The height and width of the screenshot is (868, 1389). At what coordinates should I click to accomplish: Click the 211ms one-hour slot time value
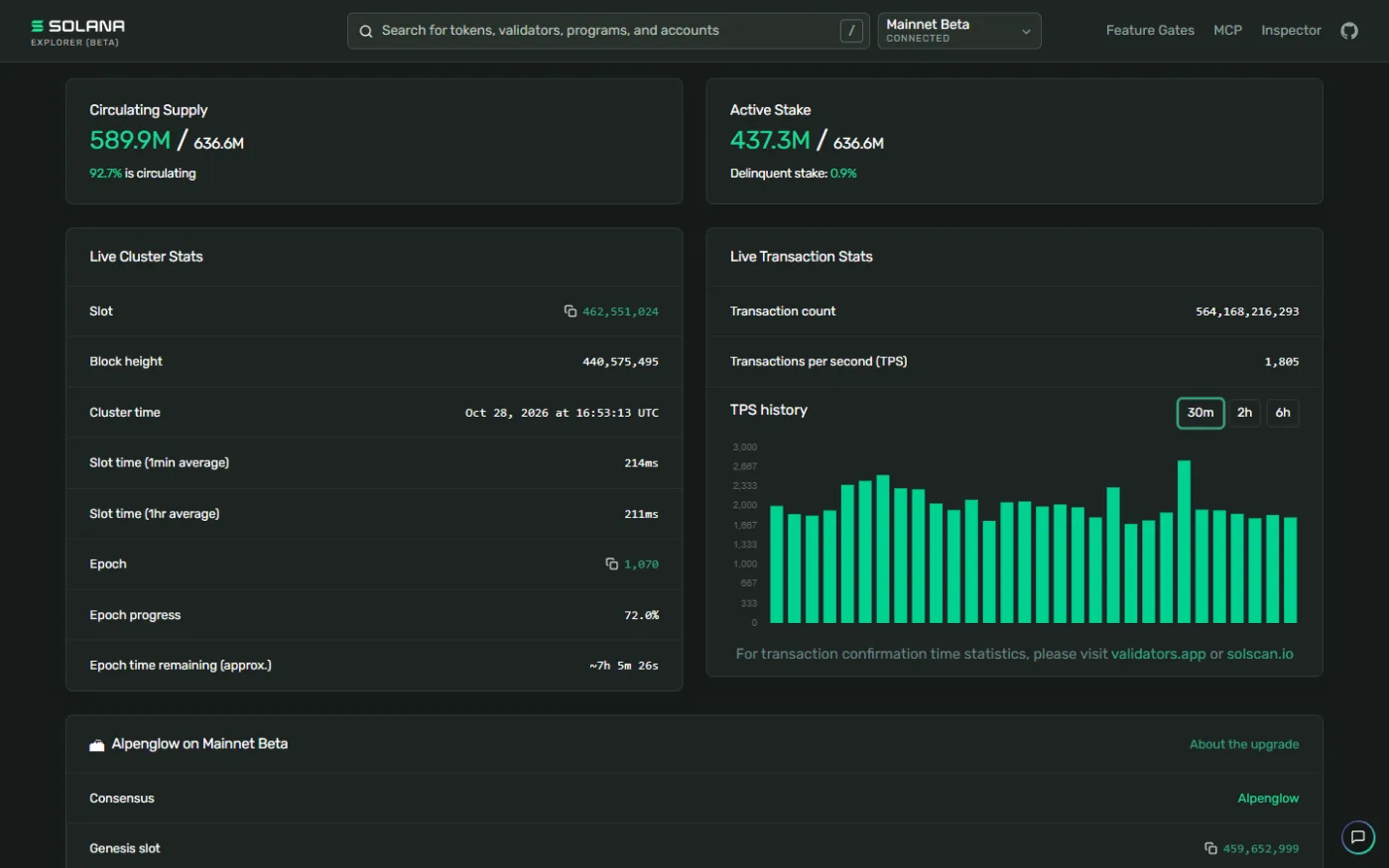click(x=641, y=514)
